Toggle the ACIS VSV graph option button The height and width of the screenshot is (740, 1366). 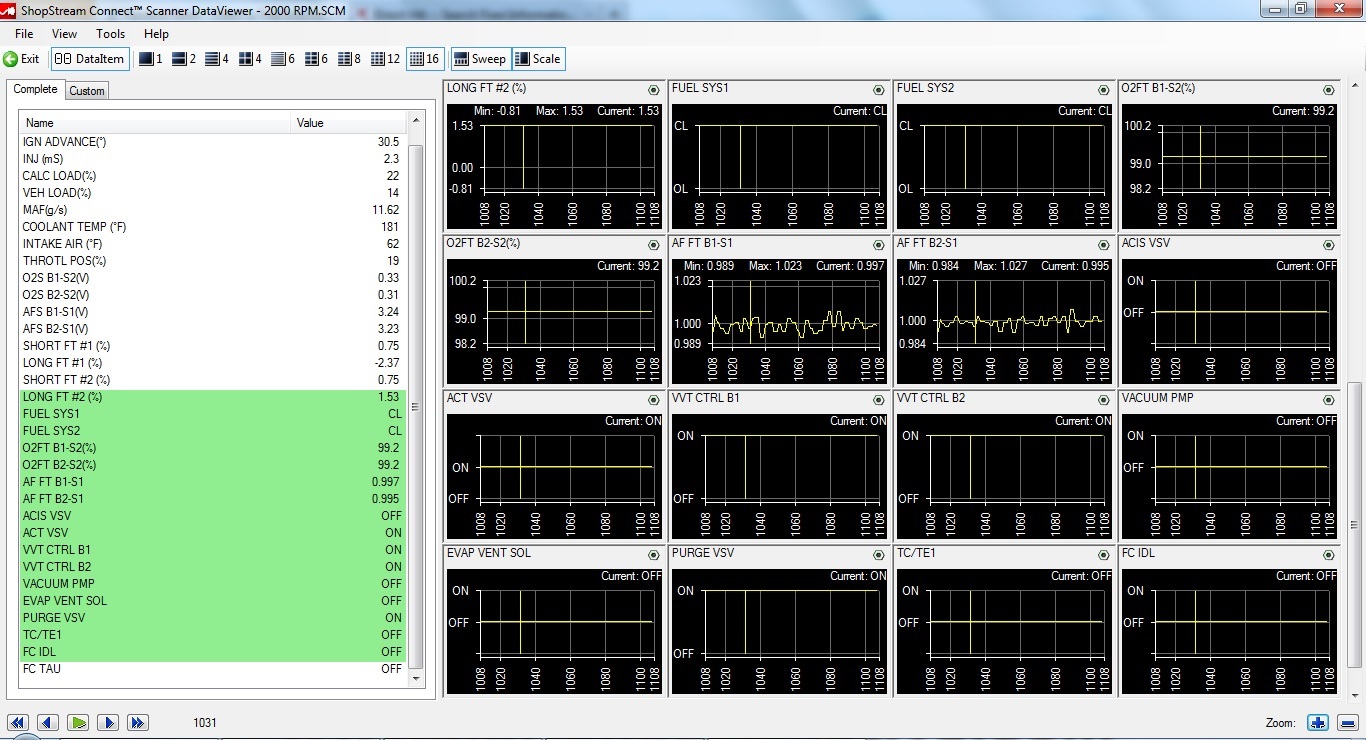(x=1329, y=245)
